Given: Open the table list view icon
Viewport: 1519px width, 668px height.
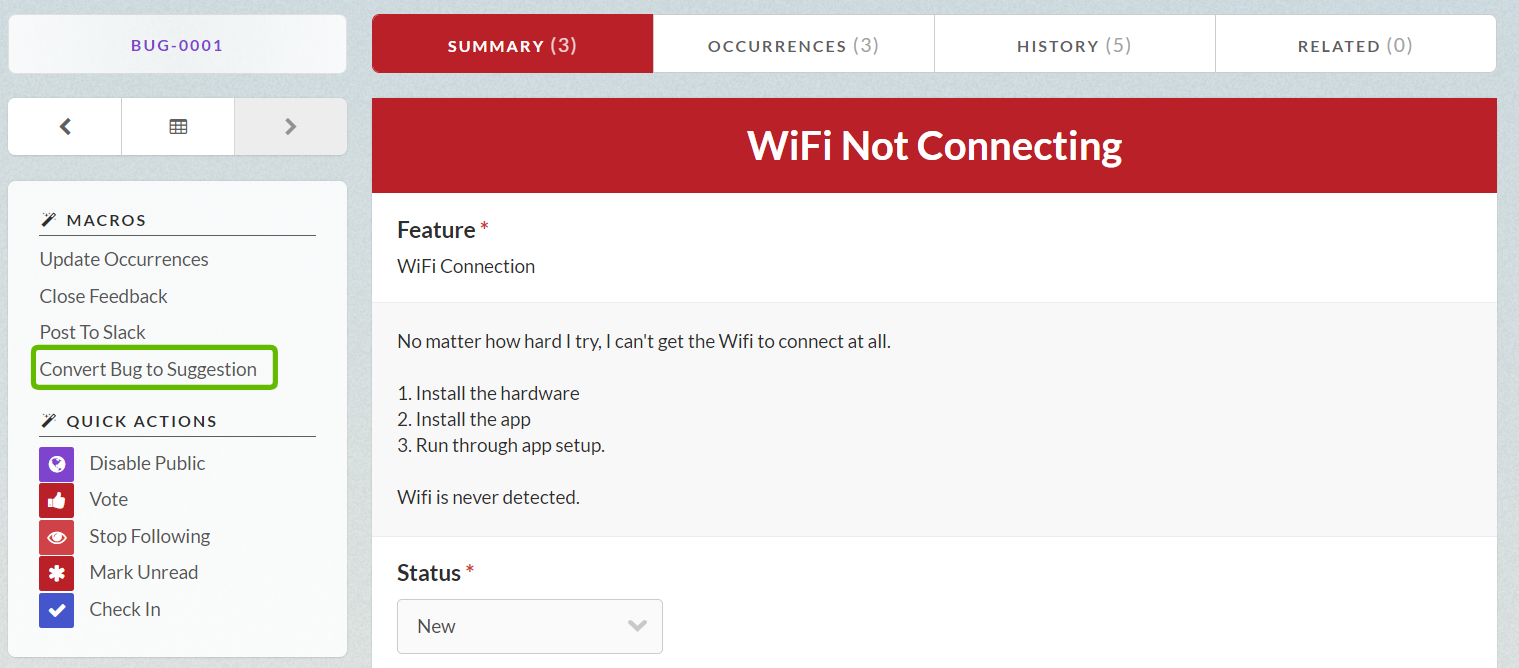Looking at the screenshot, I should tap(178, 127).
